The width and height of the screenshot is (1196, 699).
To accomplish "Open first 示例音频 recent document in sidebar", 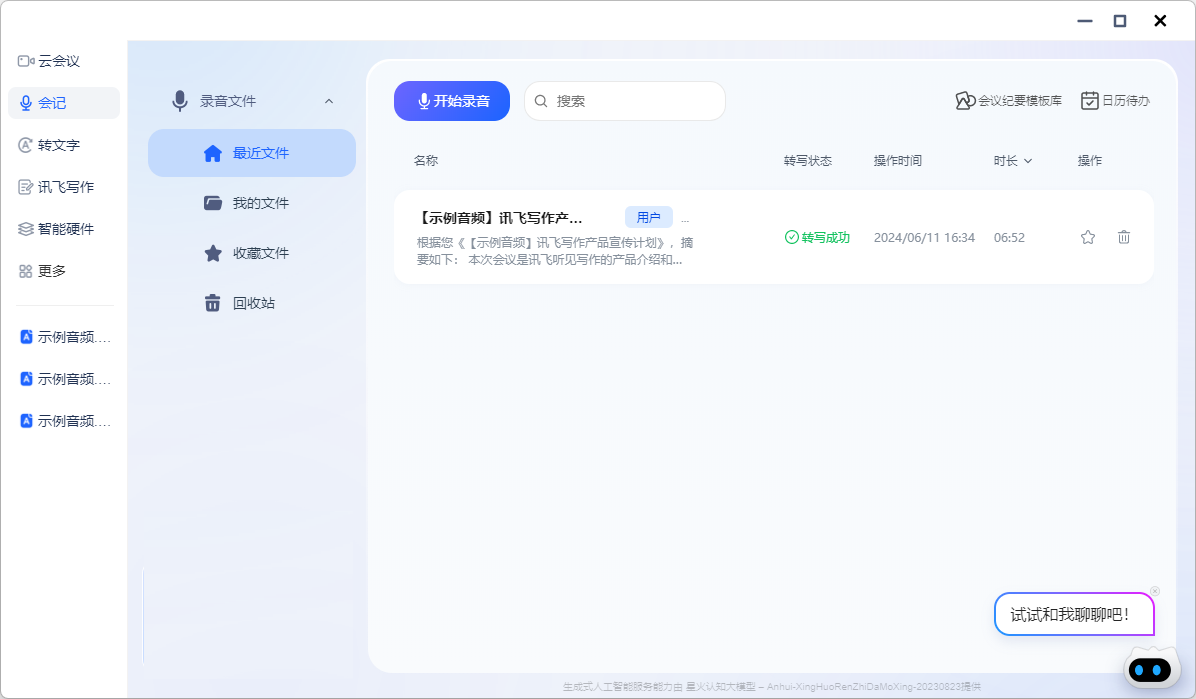I will pos(66,337).
